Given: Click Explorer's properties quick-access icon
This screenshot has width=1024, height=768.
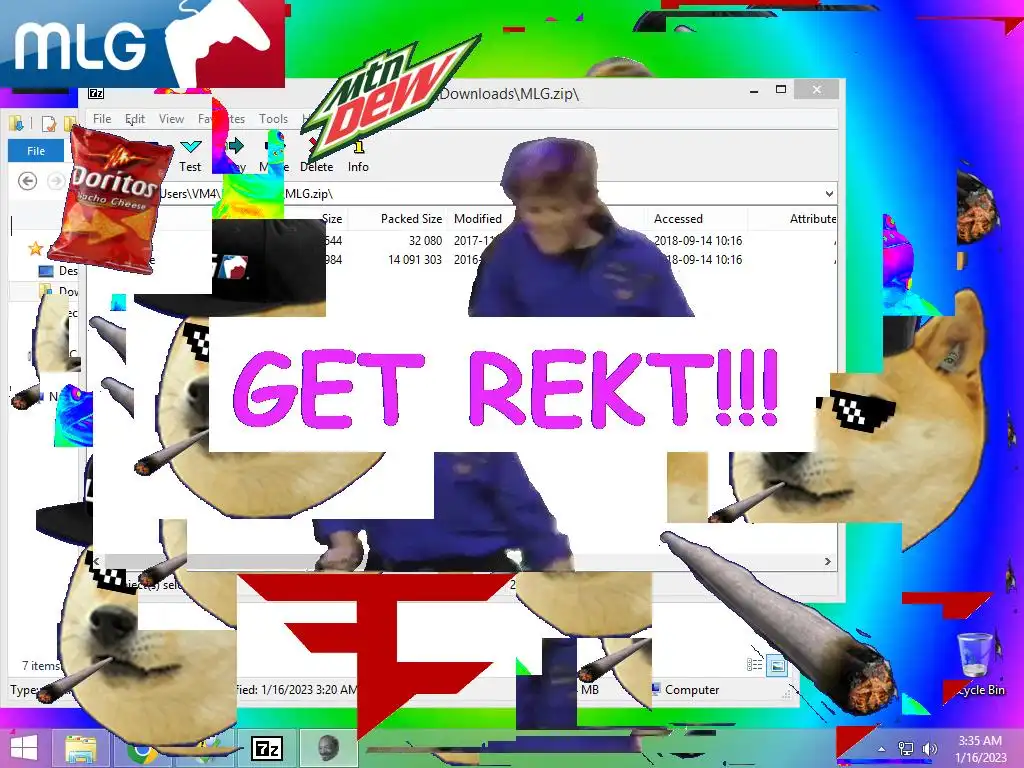Looking at the screenshot, I should tap(48, 123).
